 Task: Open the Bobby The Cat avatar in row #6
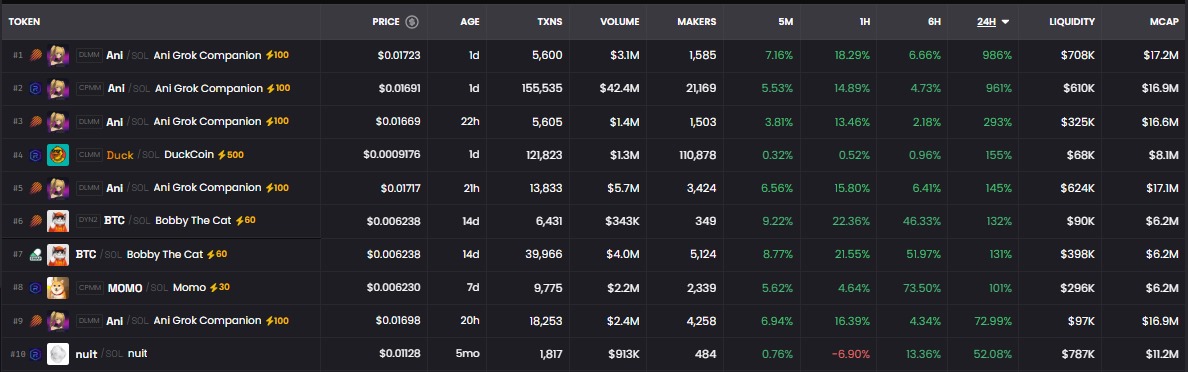[x=58, y=221]
